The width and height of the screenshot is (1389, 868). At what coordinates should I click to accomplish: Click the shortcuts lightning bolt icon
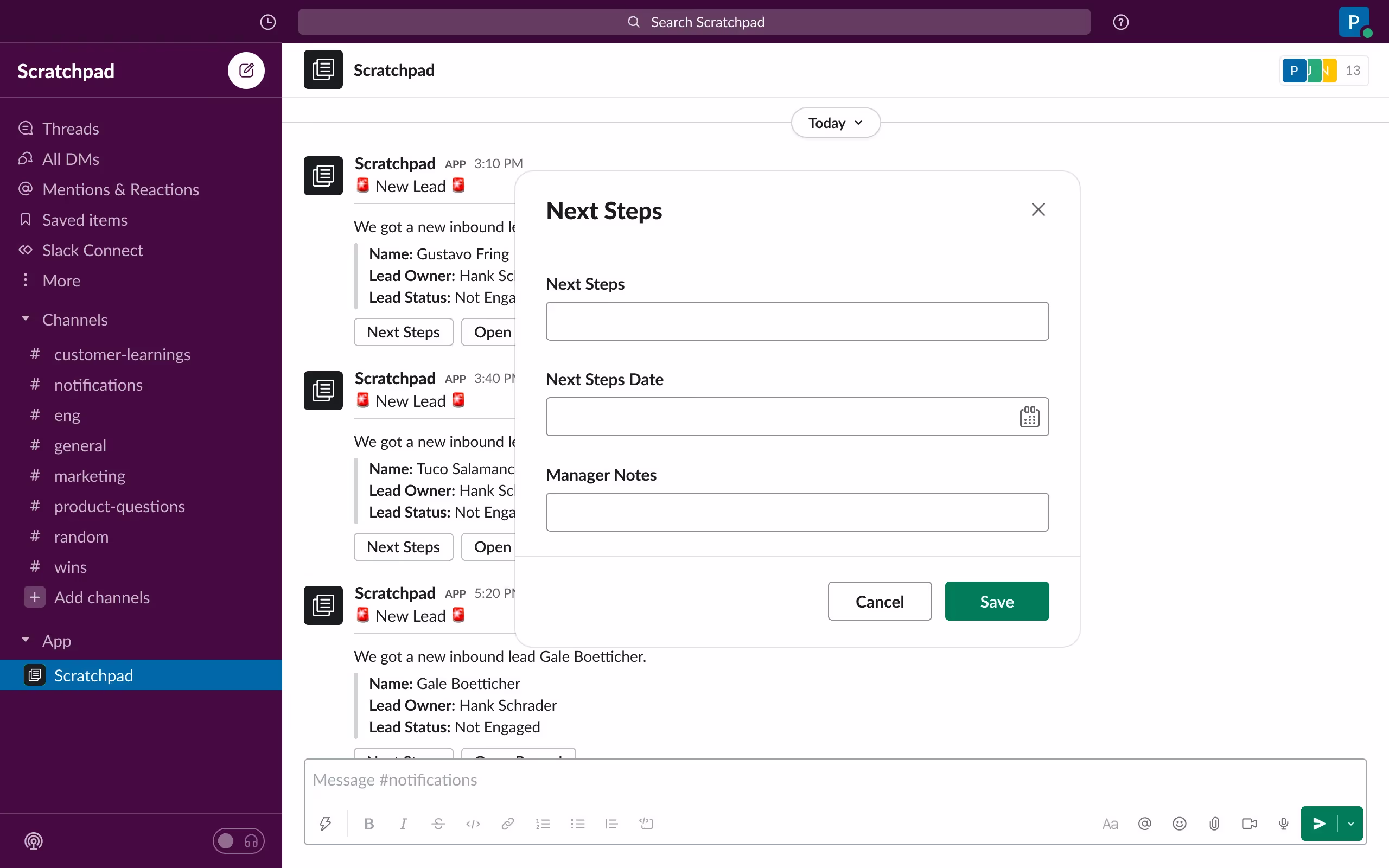pyautogui.click(x=326, y=824)
